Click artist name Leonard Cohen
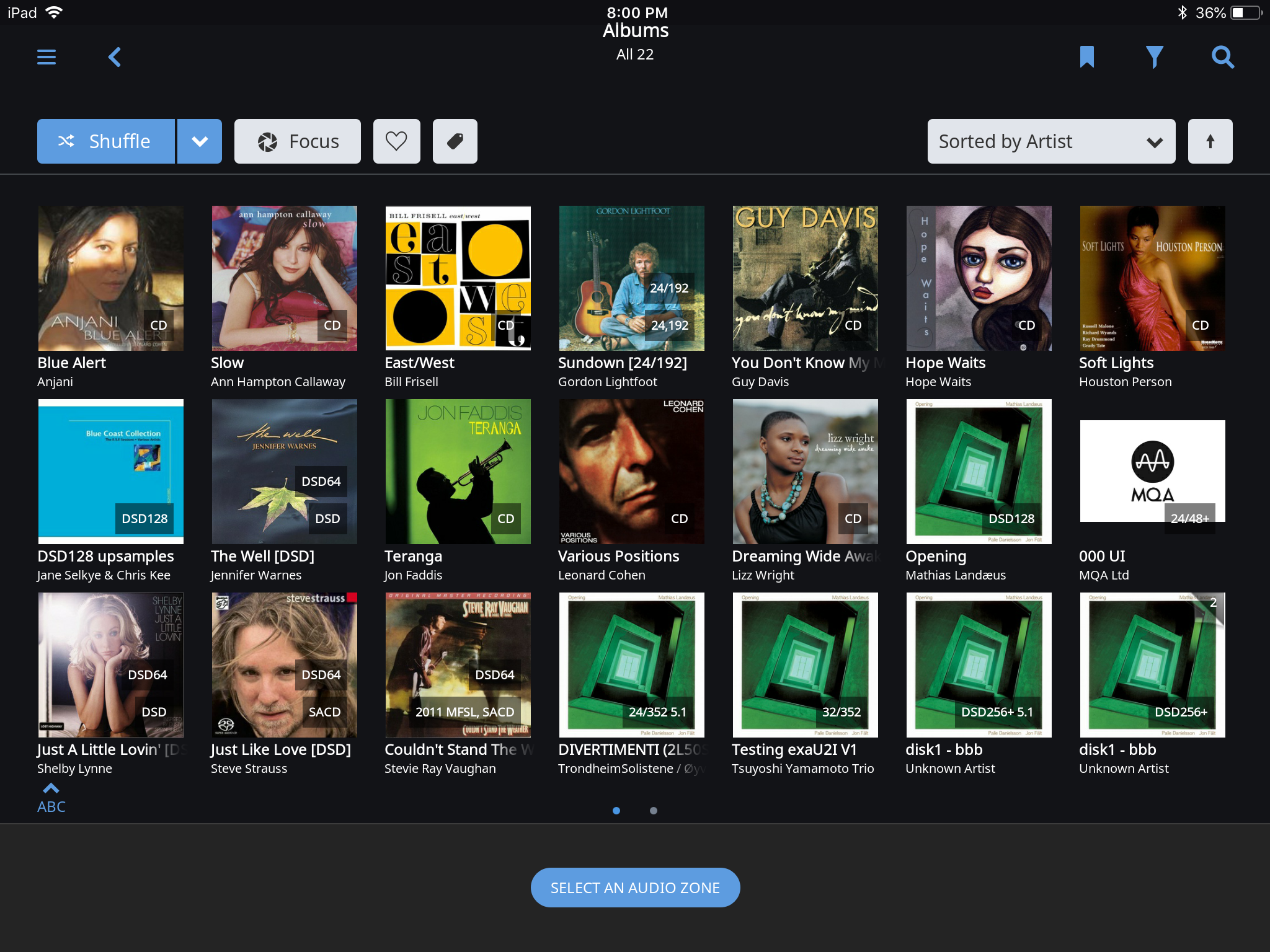Viewport: 1270px width, 952px height. coord(602,575)
